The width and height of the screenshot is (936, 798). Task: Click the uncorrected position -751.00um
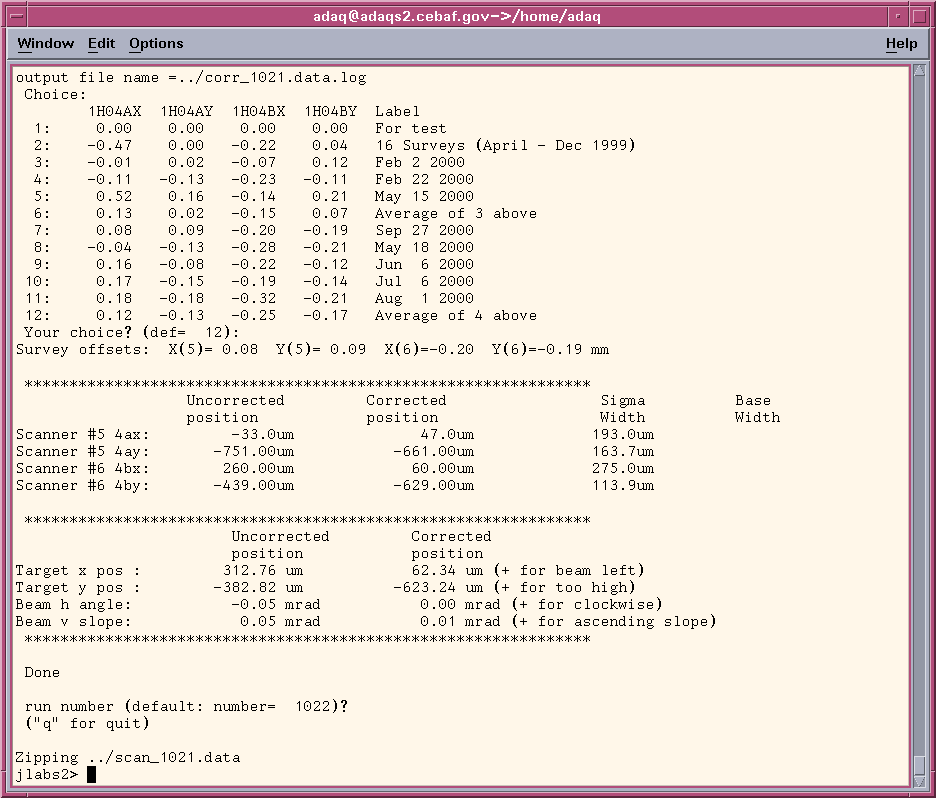click(254, 452)
